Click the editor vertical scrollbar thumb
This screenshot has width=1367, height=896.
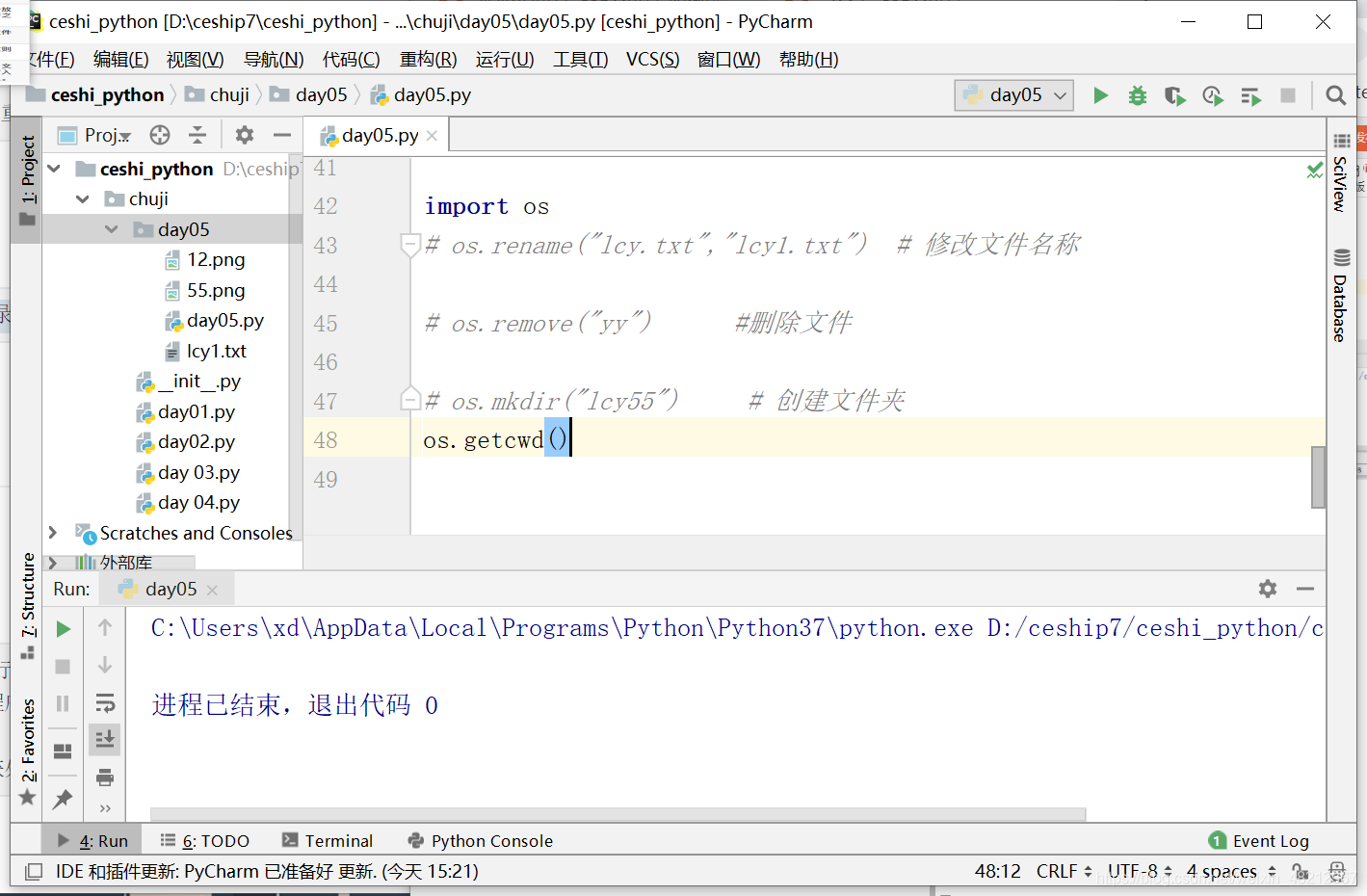point(1318,477)
